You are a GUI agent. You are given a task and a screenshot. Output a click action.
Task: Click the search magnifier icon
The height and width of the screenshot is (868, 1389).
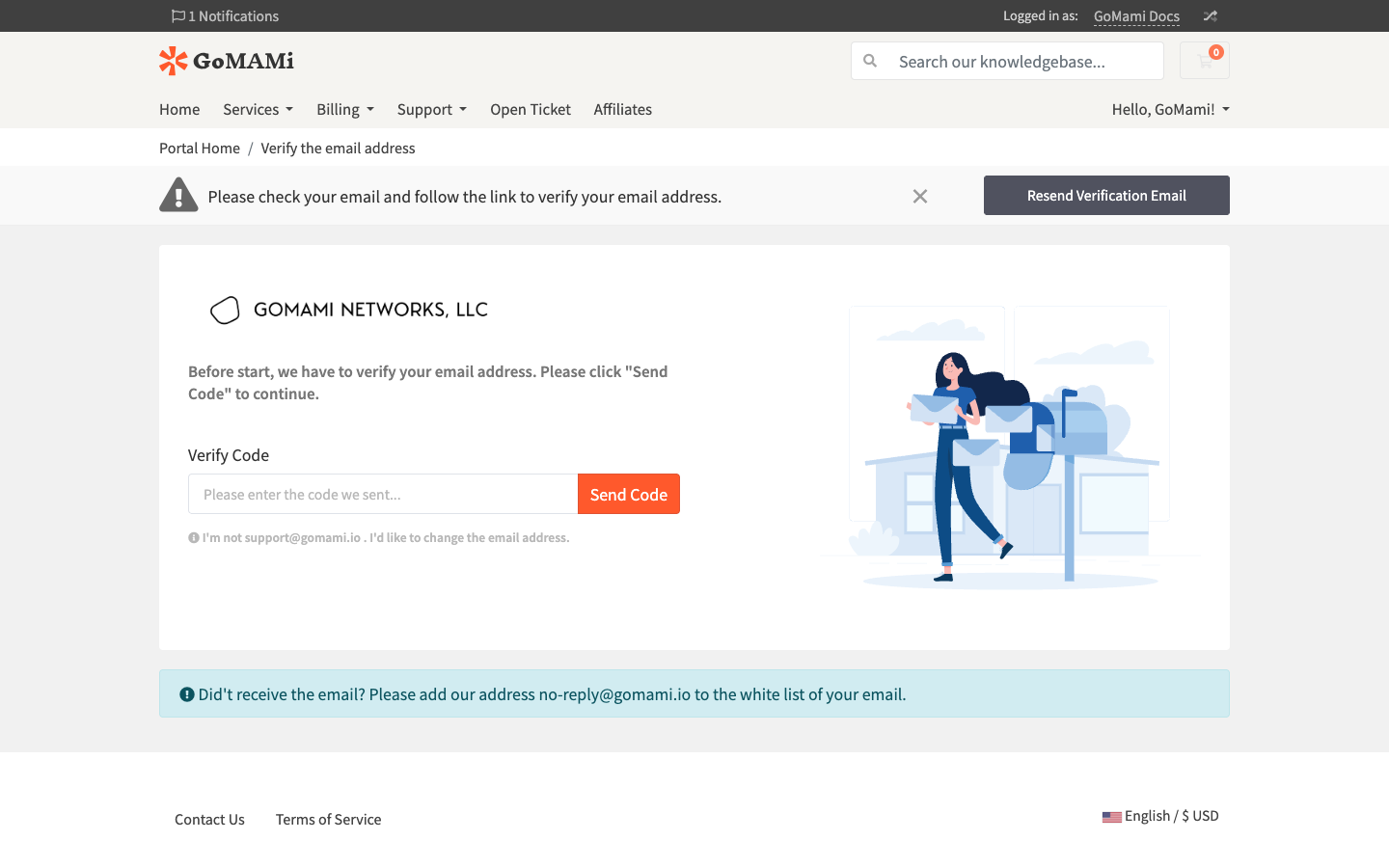pyautogui.click(x=870, y=61)
